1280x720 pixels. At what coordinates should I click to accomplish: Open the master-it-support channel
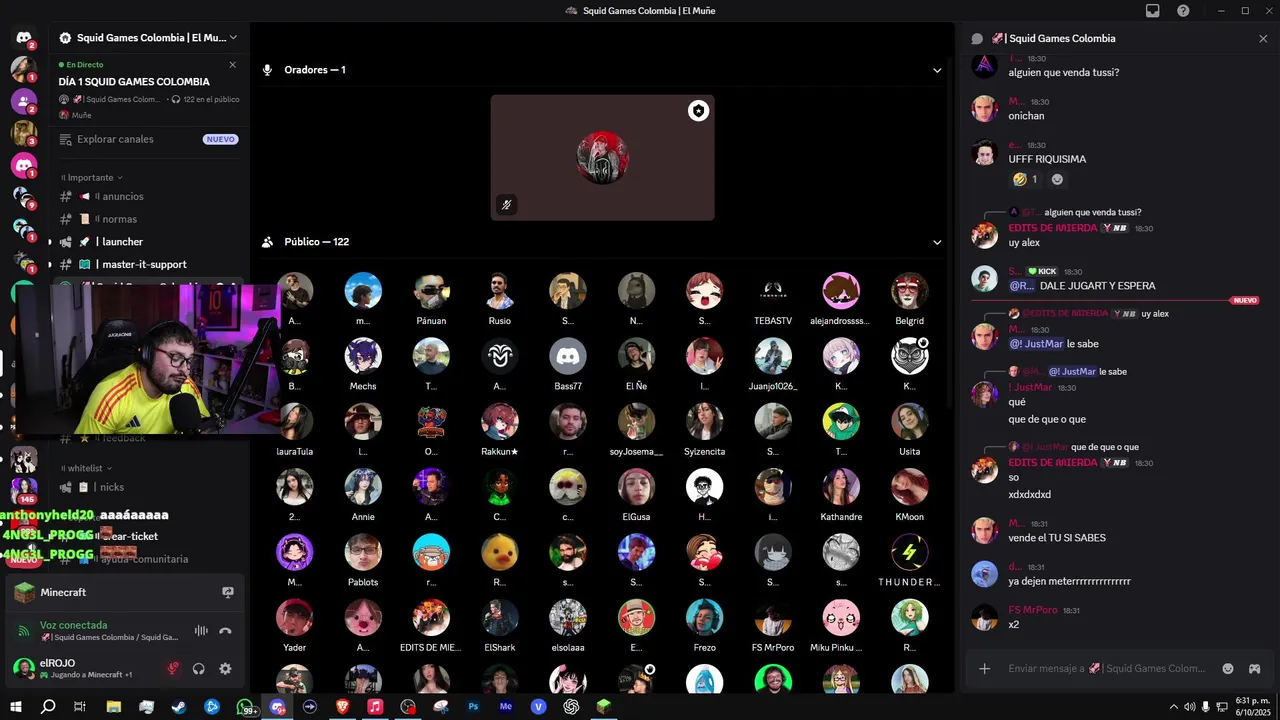click(148, 264)
